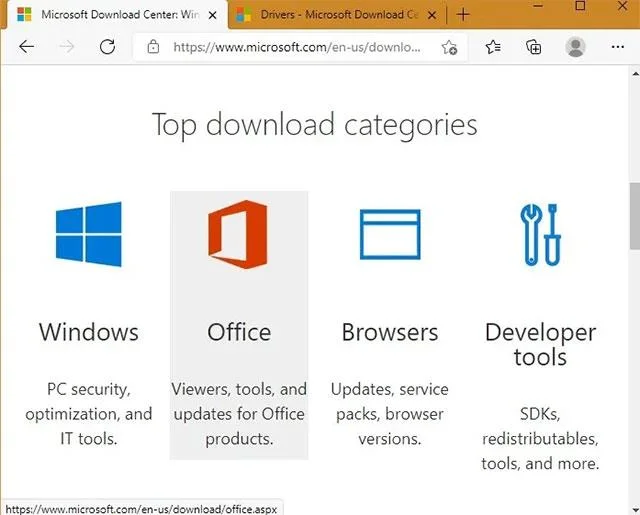Click the forward navigation arrow
Viewport: 640px width, 515px height.
click(x=67, y=47)
